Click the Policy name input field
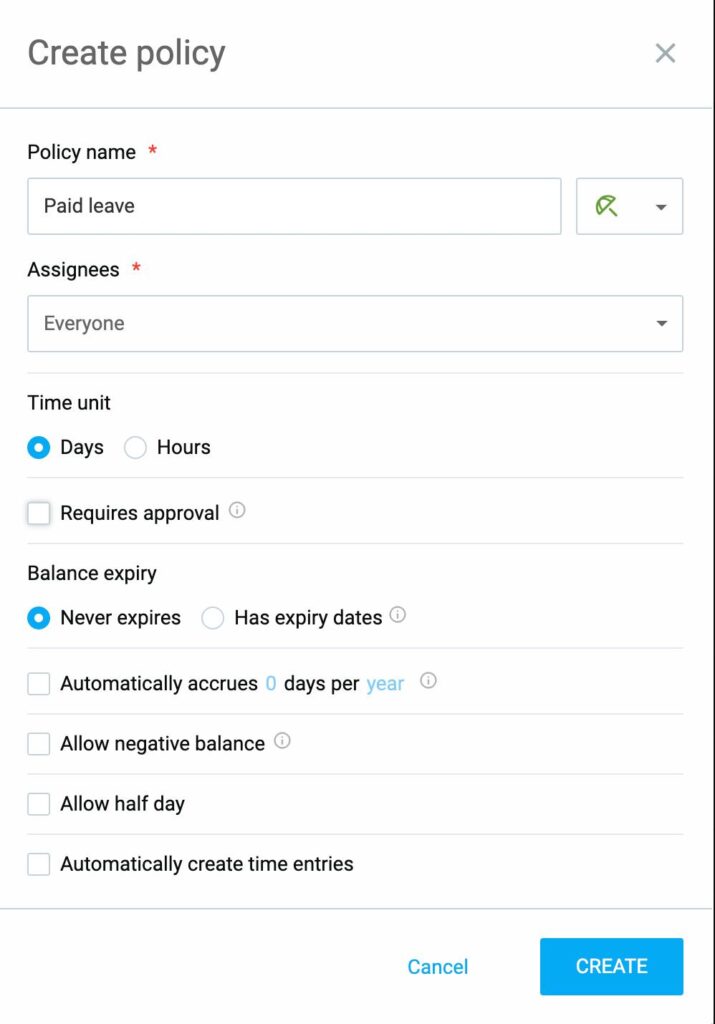The image size is (715, 1024). pyautogui.click(x=294, y=206)
